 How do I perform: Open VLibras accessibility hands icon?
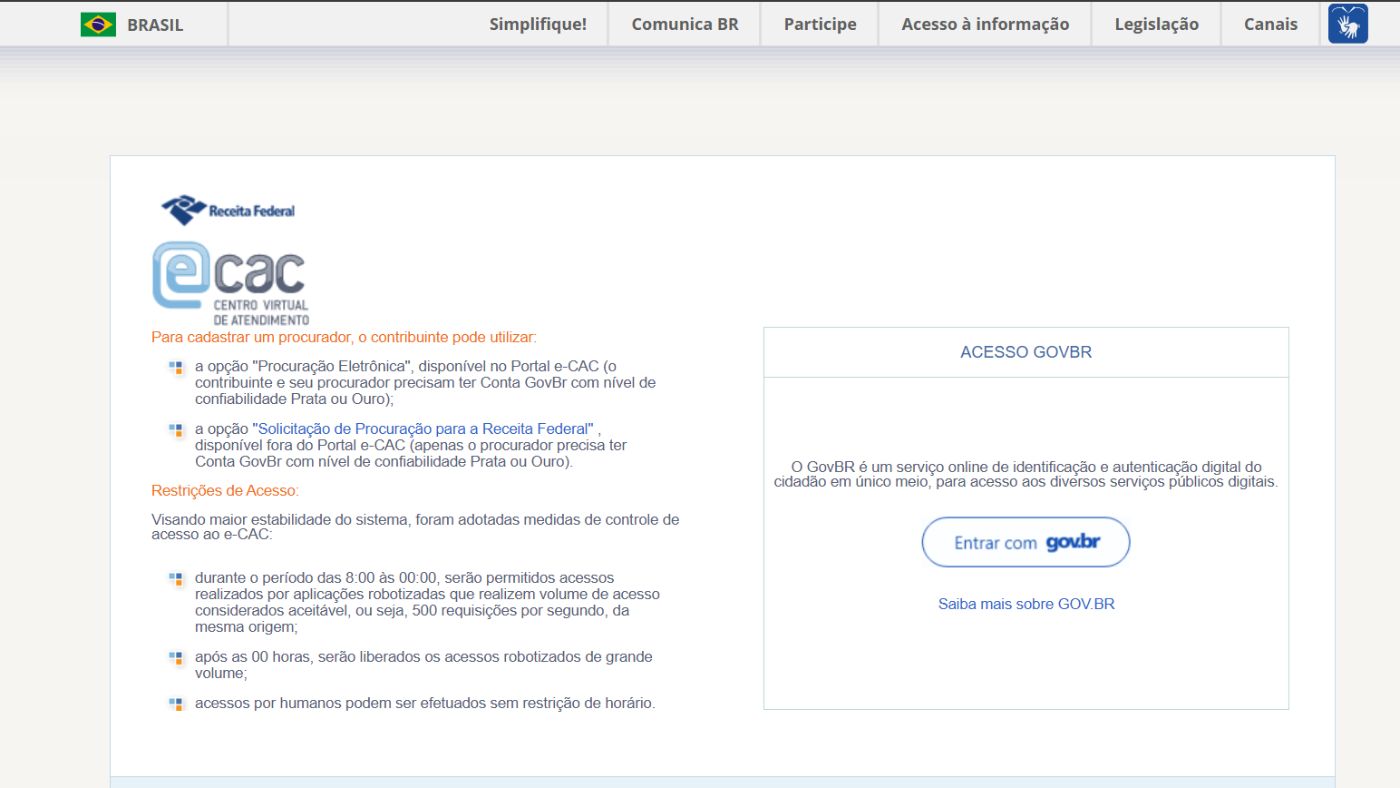point(1347,24)
